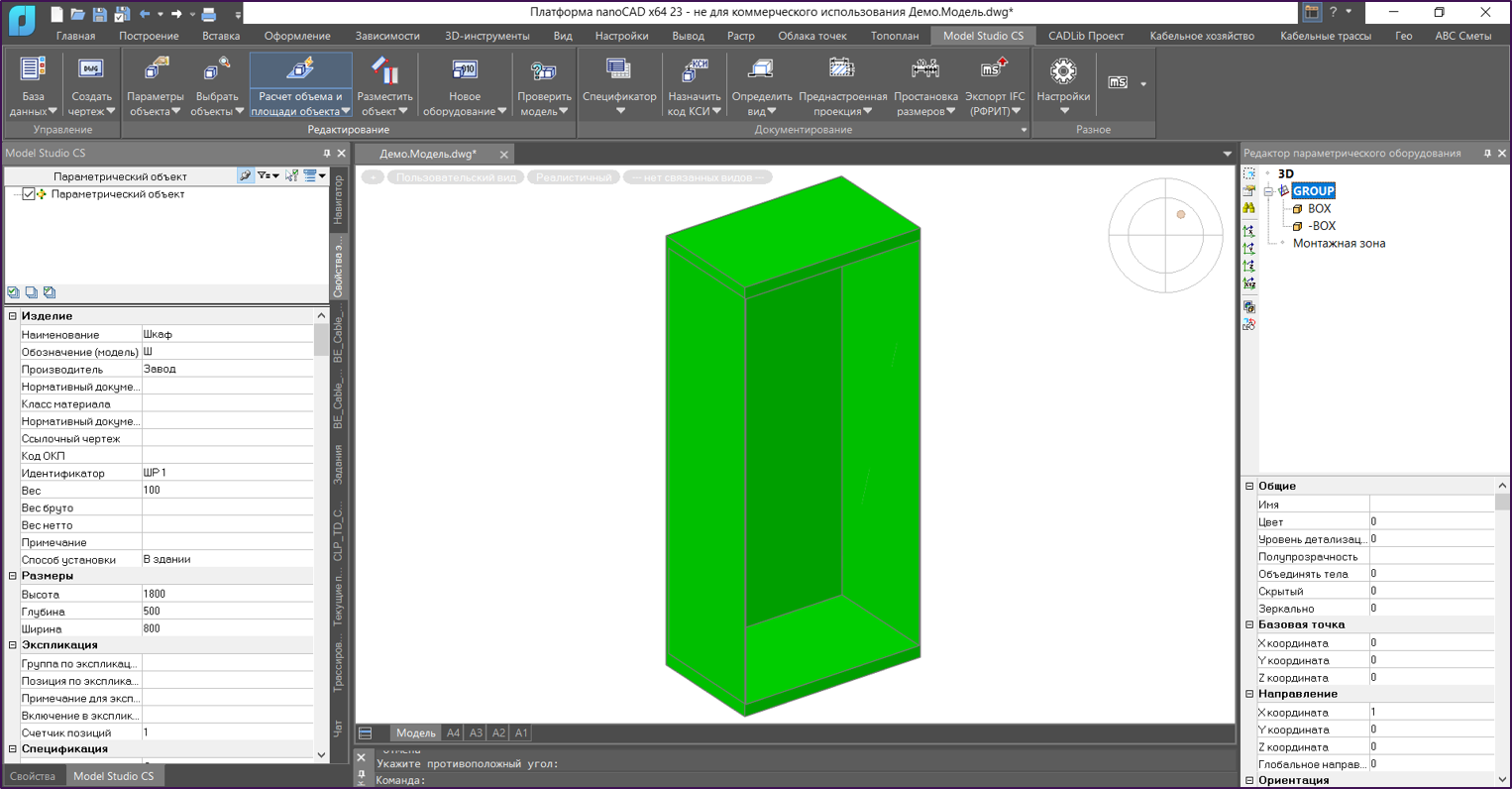Click Вес value field 100
This screenshot has width=1512, height=789.
pos(228,490)
